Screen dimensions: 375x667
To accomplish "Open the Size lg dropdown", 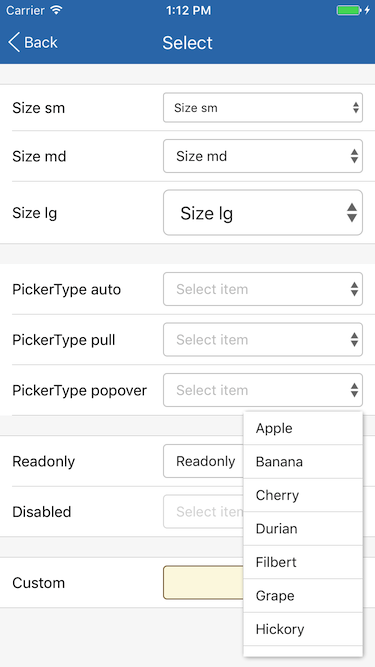I will coord(263,213).
